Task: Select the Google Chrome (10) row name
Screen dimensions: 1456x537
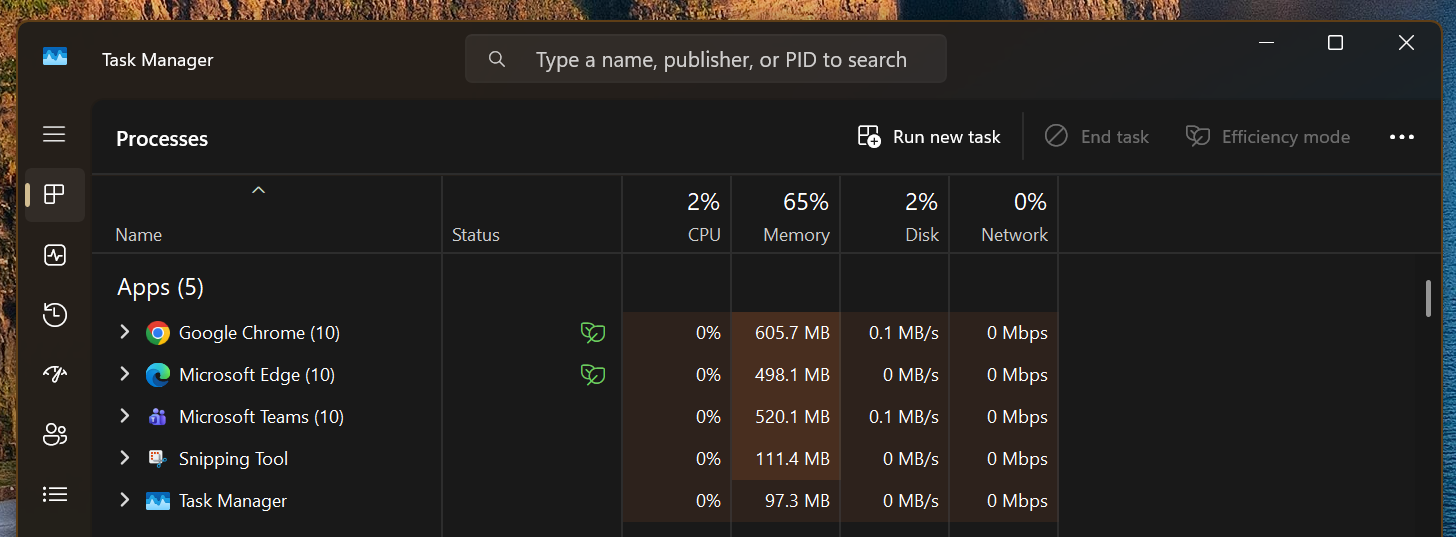Action: coord(259,333)
